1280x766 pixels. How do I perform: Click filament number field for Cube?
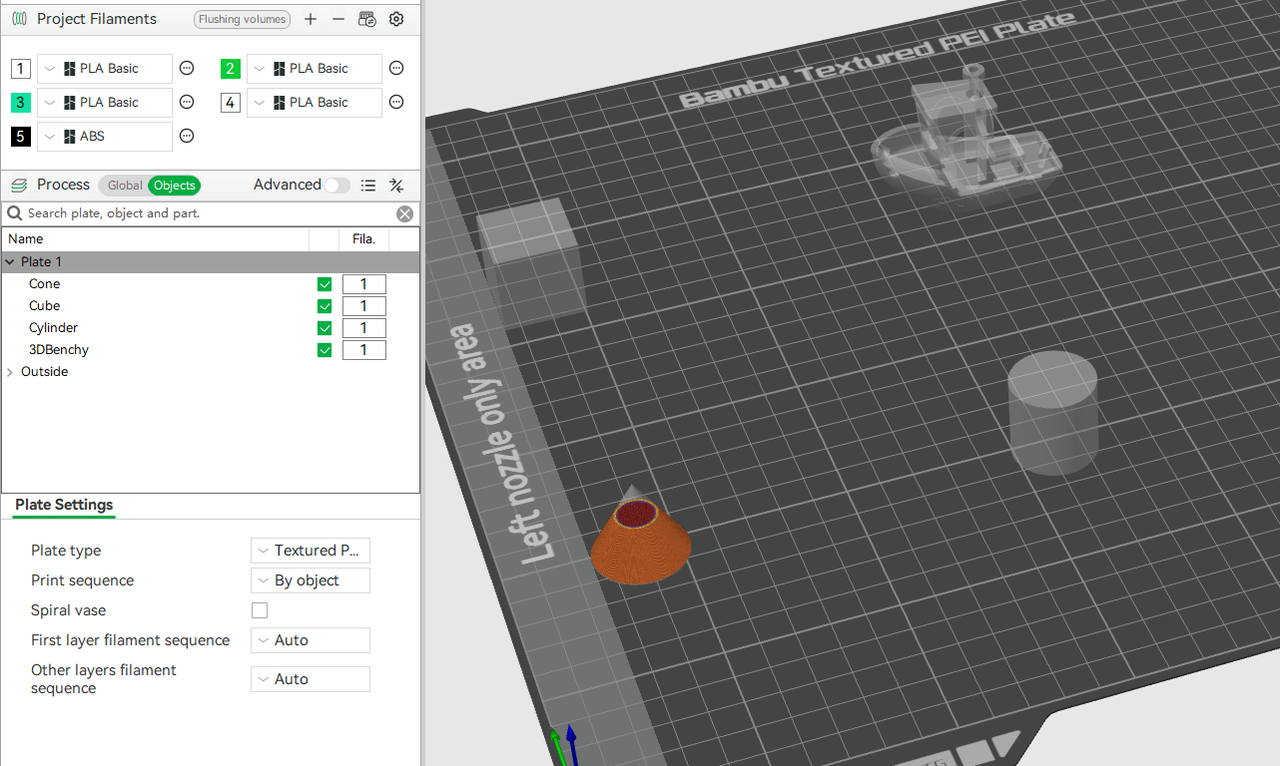pyautogui.click(x=364, y=306)
